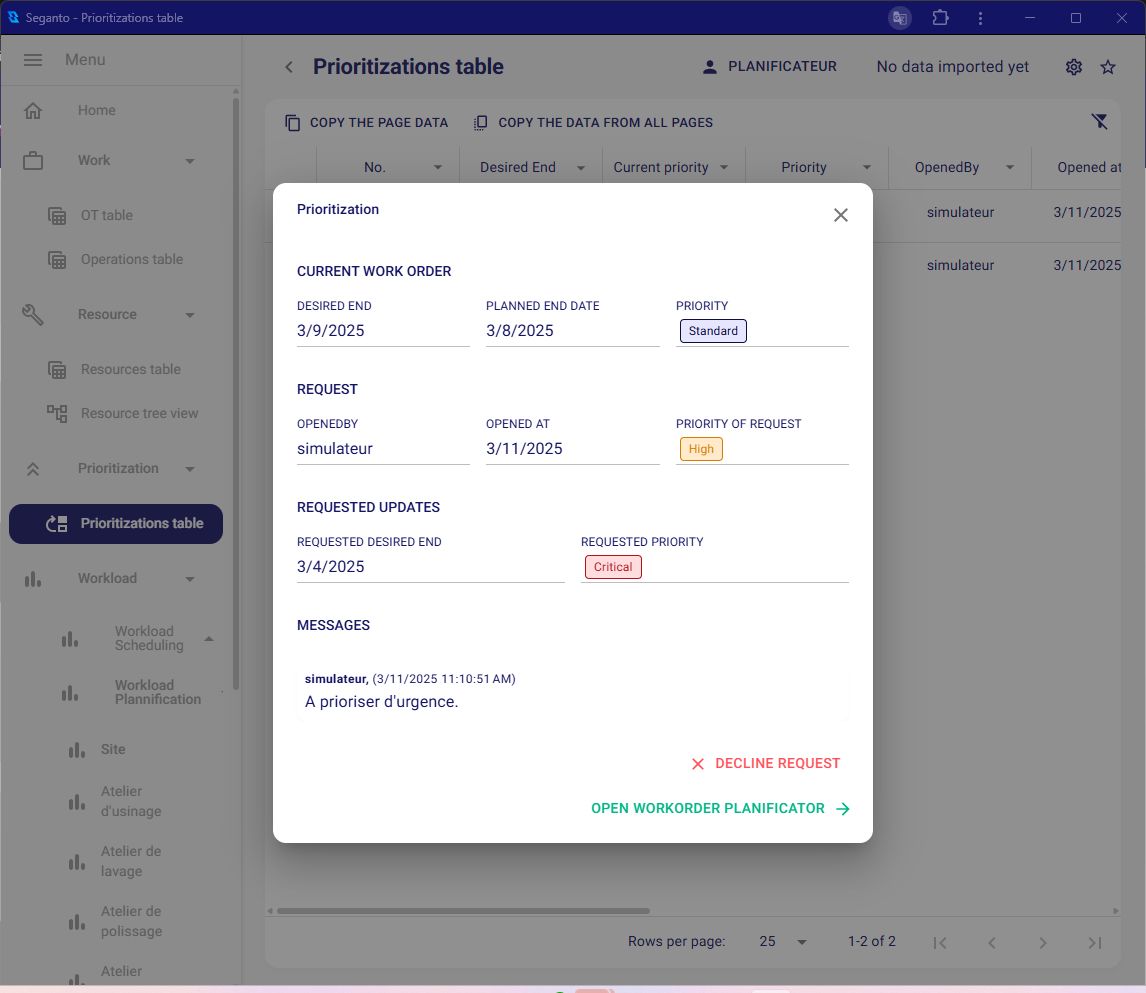Open OT table from the sidebar
This screenshot has height=993, width=1146.
pyautogui.click(x=106, y=215)
